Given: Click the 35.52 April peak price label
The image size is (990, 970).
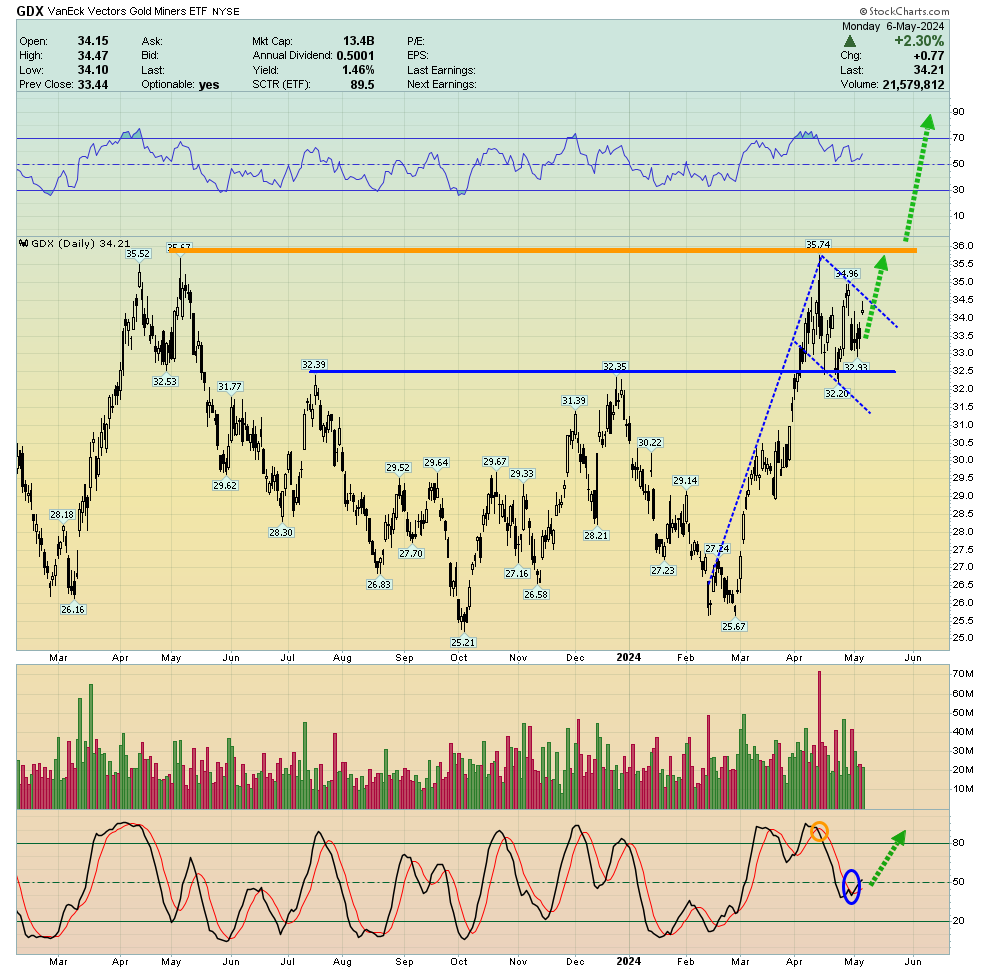Looking at the screenshot, I should point(138,254).
